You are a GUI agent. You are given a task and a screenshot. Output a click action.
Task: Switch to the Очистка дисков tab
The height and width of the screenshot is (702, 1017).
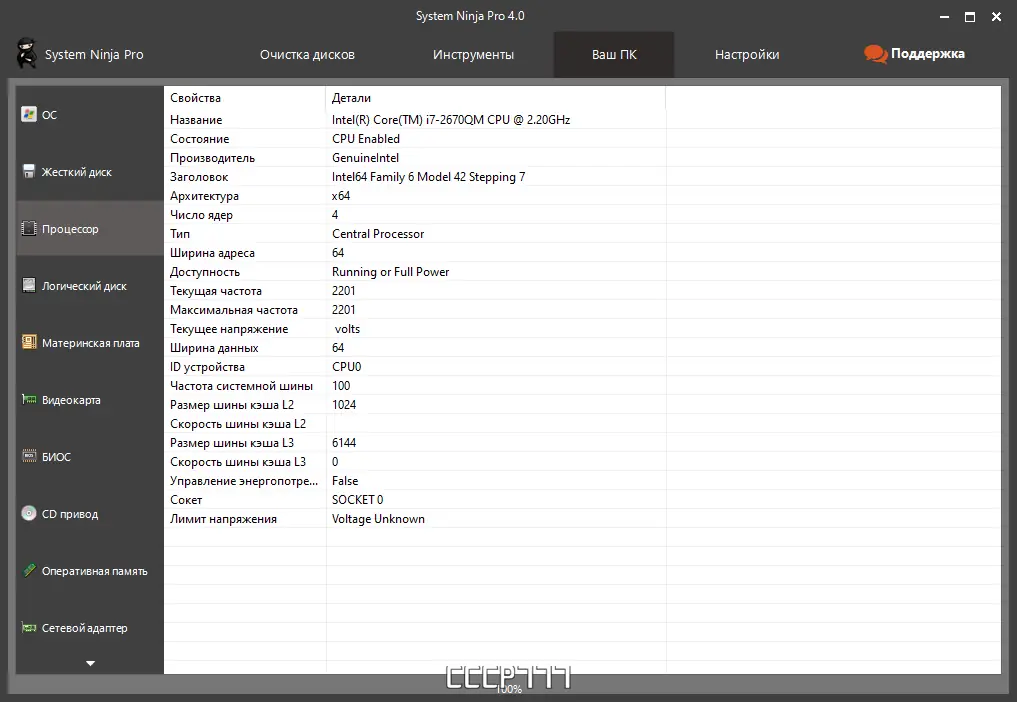pyautogui.click(x=307, y=55)
